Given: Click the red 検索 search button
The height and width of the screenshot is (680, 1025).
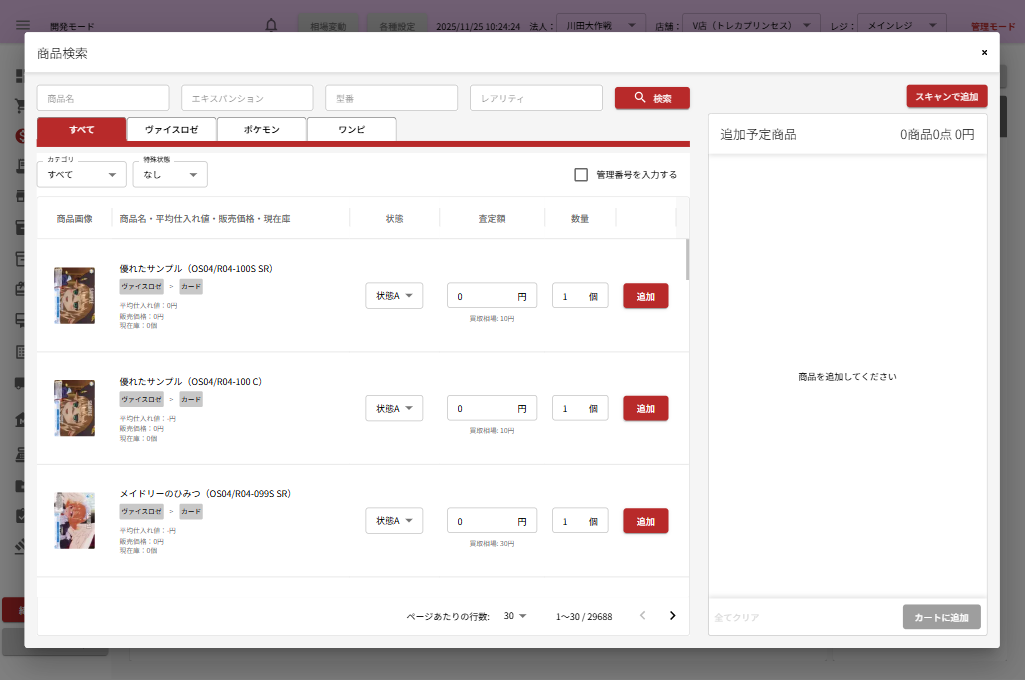Looking at the screenshot, I should pyautogui.click(x=652, y=98).
